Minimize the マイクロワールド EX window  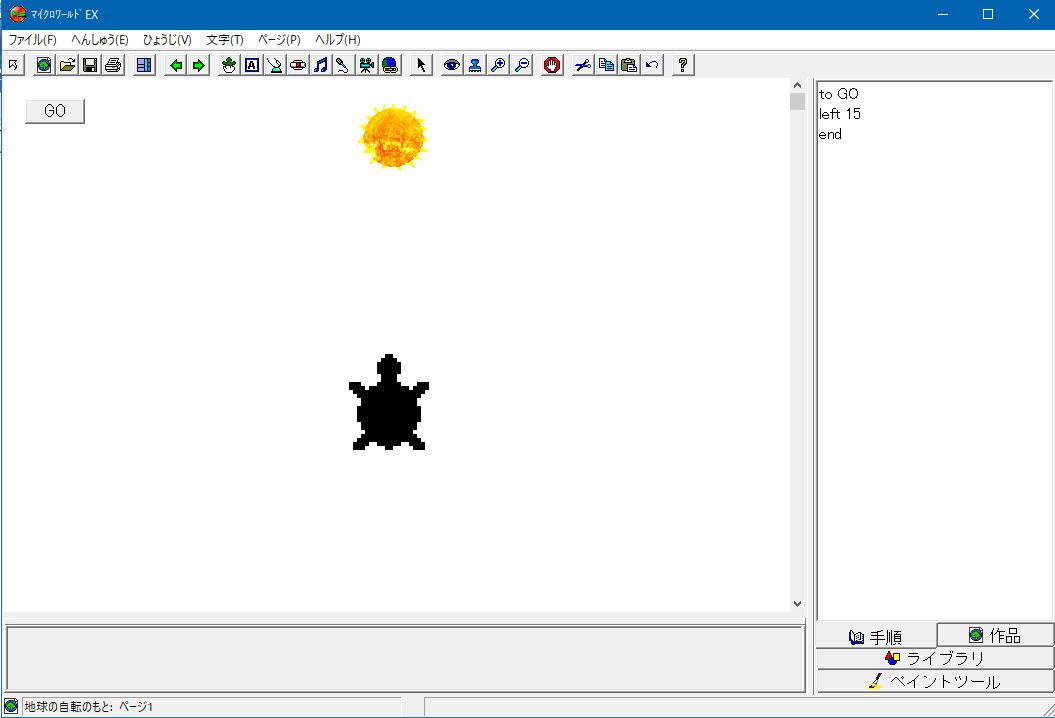pyautogui.click(x=943, y=14)
